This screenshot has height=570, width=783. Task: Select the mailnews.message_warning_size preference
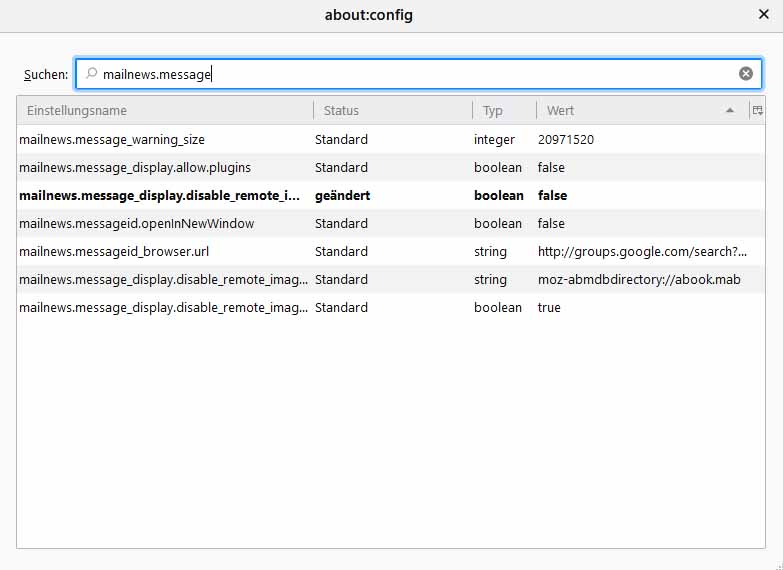pyautogui.click(x=112, y=140)
